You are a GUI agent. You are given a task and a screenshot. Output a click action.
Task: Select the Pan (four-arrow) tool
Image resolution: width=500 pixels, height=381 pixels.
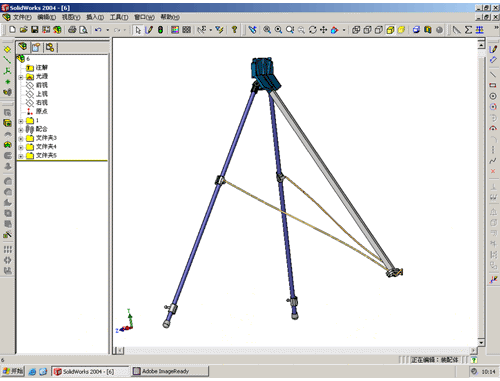tap(323, 30)
